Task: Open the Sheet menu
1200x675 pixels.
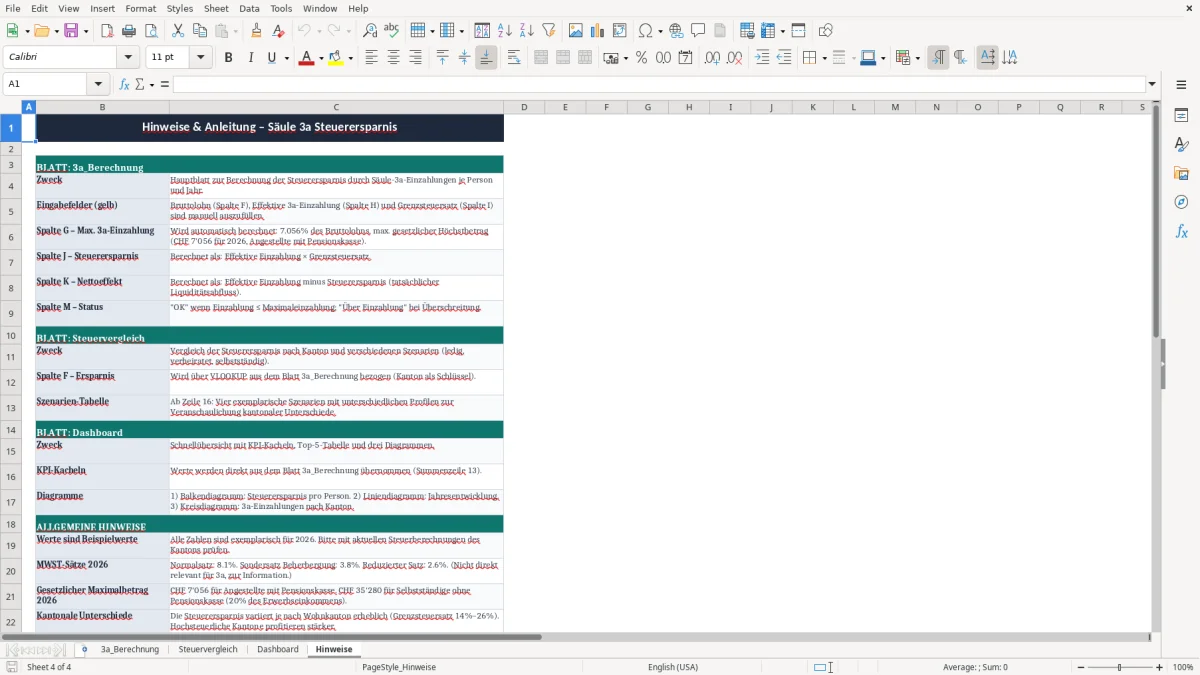Action: click(216, 8)
